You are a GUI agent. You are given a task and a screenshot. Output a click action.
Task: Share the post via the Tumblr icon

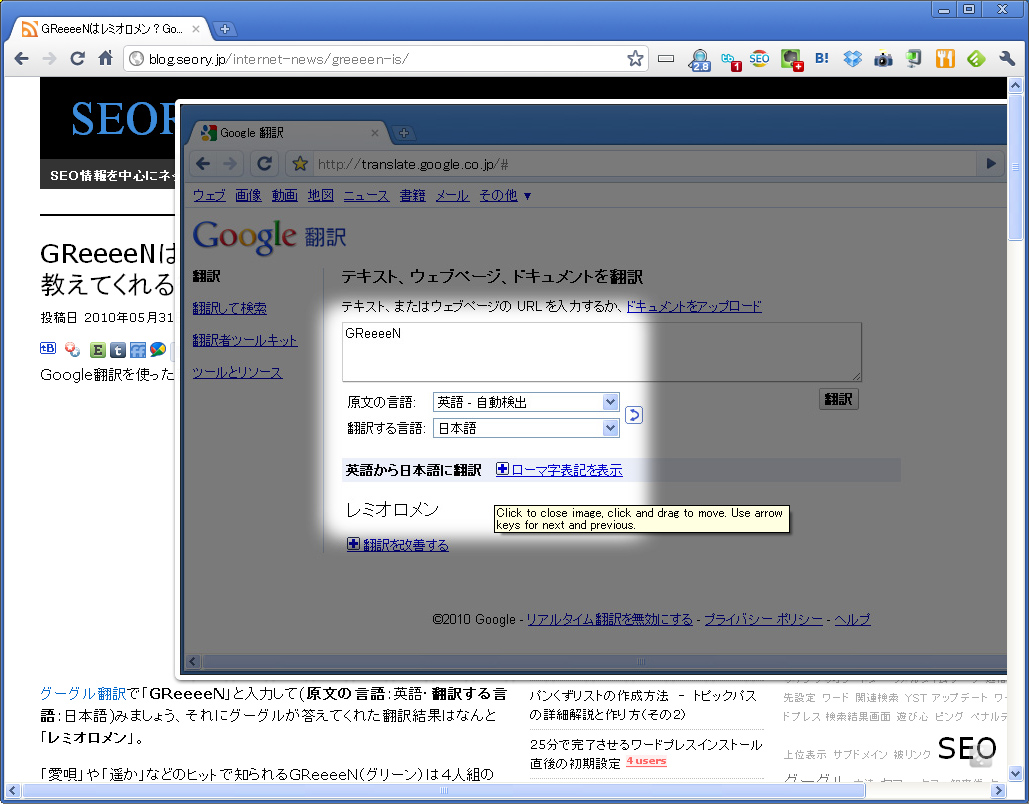coord(117,350)
